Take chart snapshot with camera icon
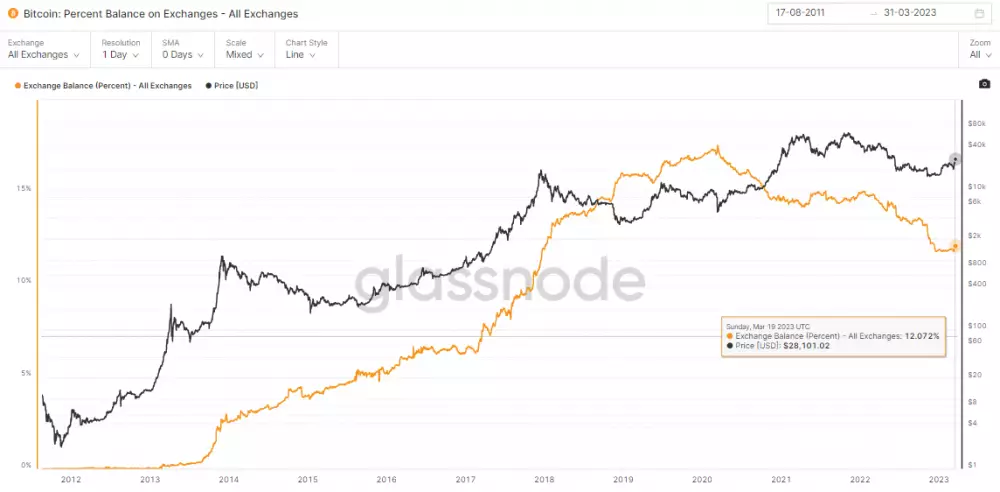The width and height of the screenshot is (1000, 492). pos(983,85)
